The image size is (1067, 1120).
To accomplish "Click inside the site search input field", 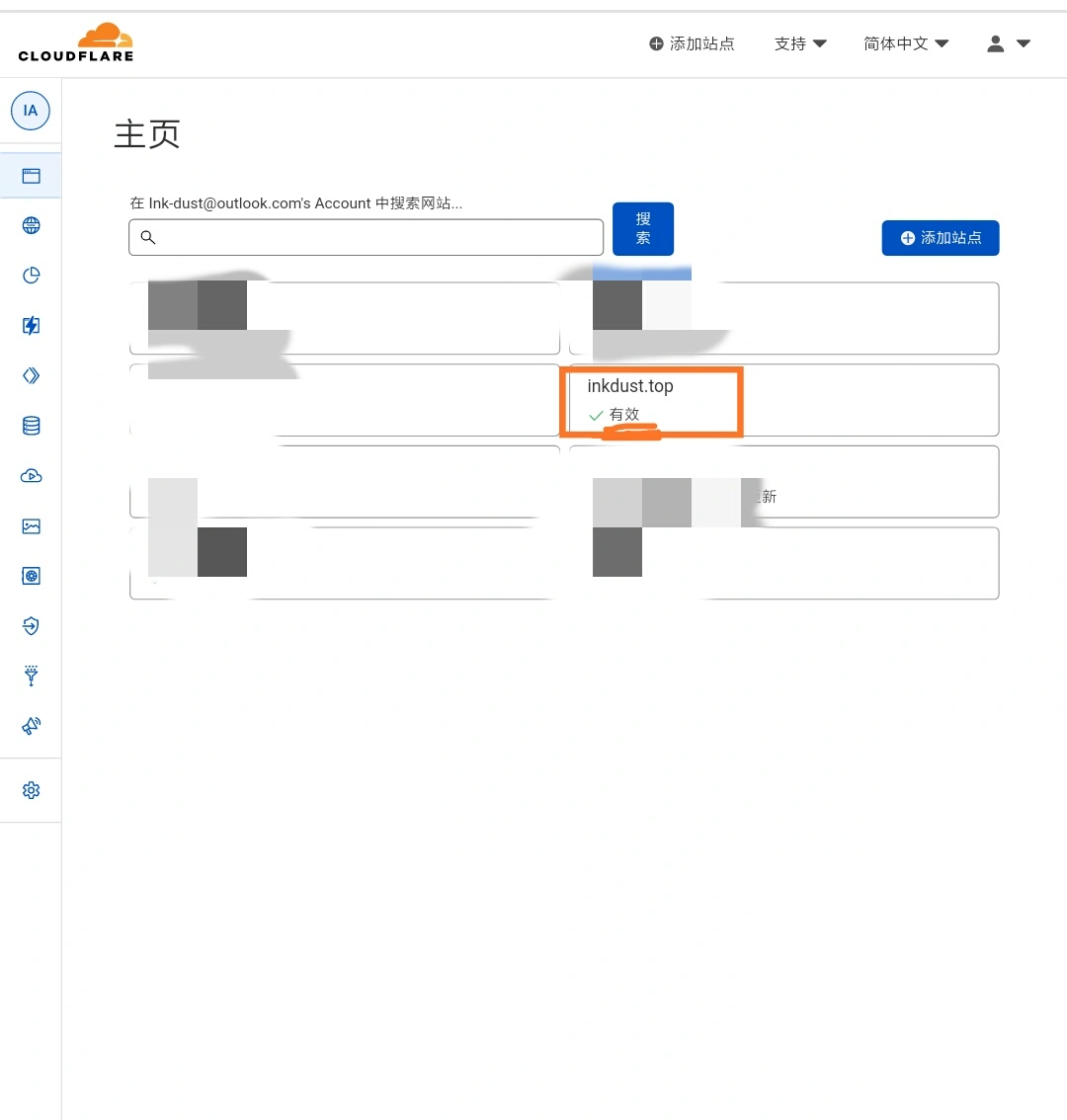I will tap(366, 237).
